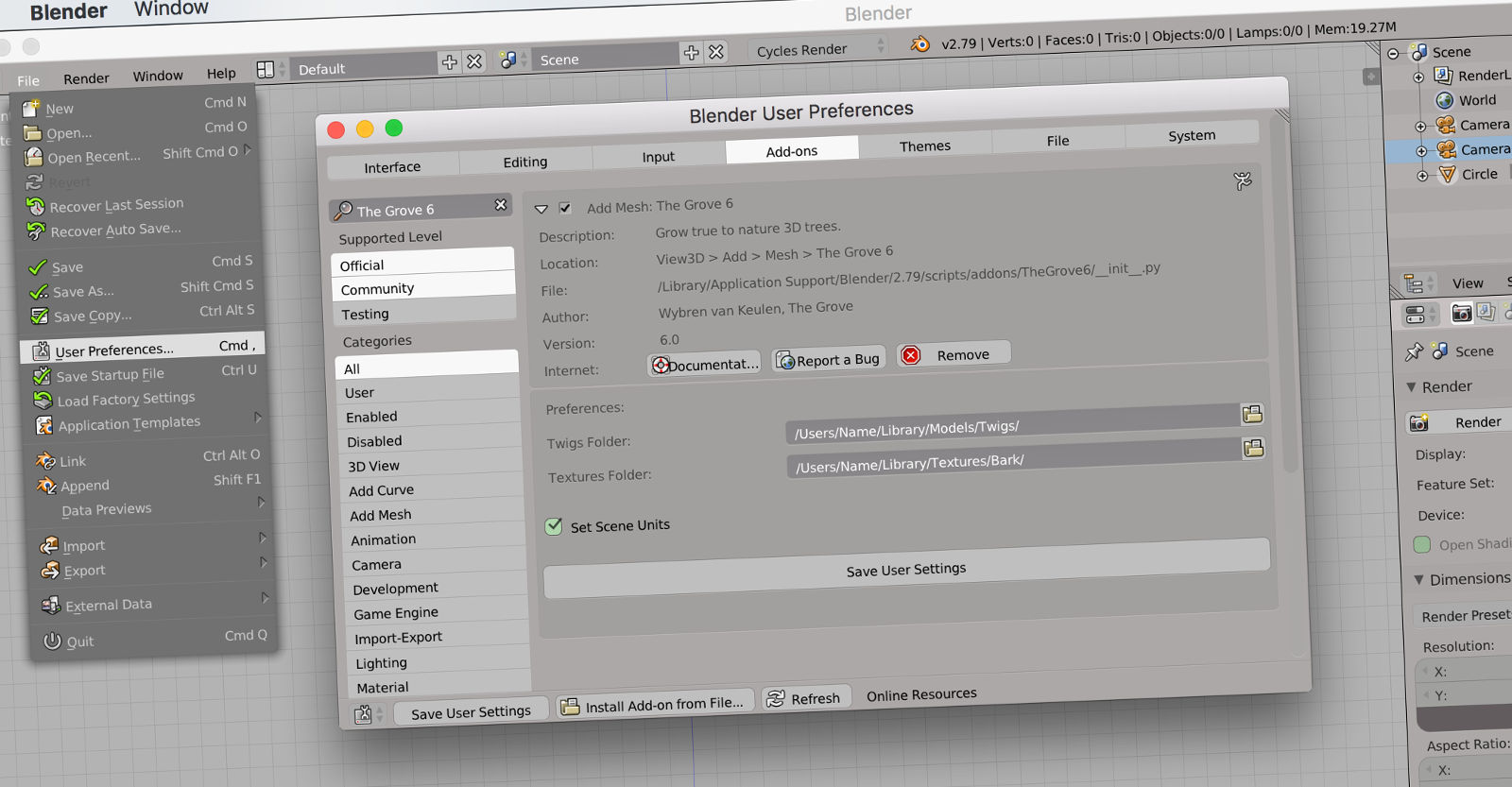Click wide Save User Settings button in preferences

click(906, 569)
